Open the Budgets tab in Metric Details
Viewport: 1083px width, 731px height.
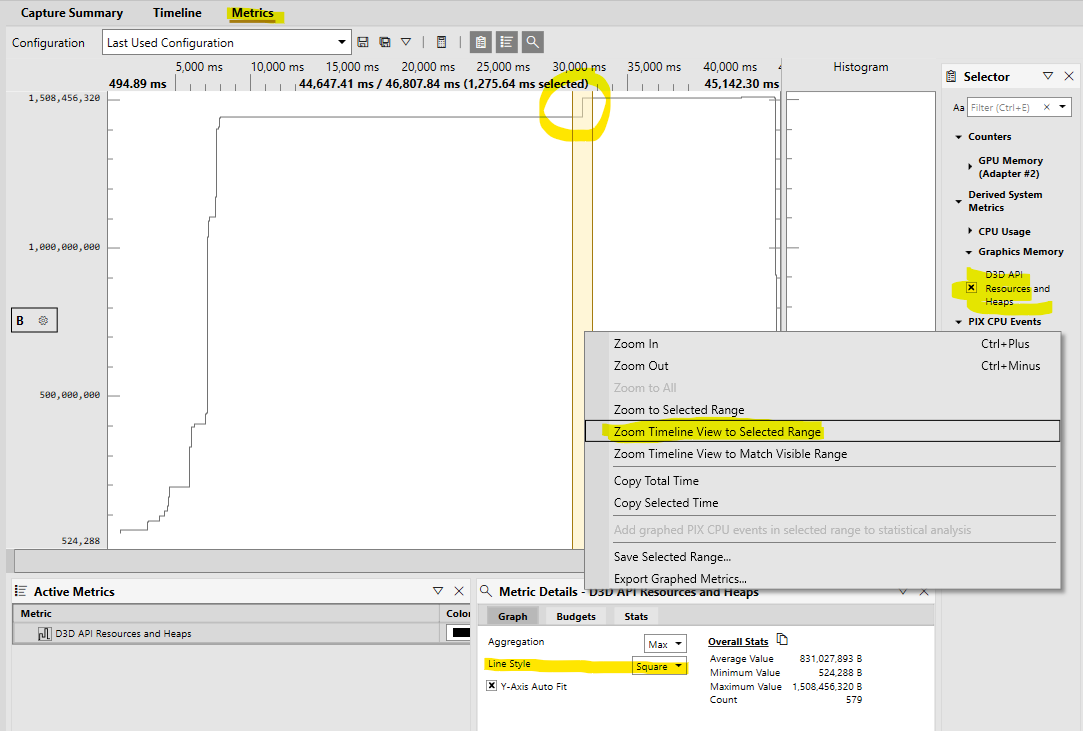(x=576, y=616)
